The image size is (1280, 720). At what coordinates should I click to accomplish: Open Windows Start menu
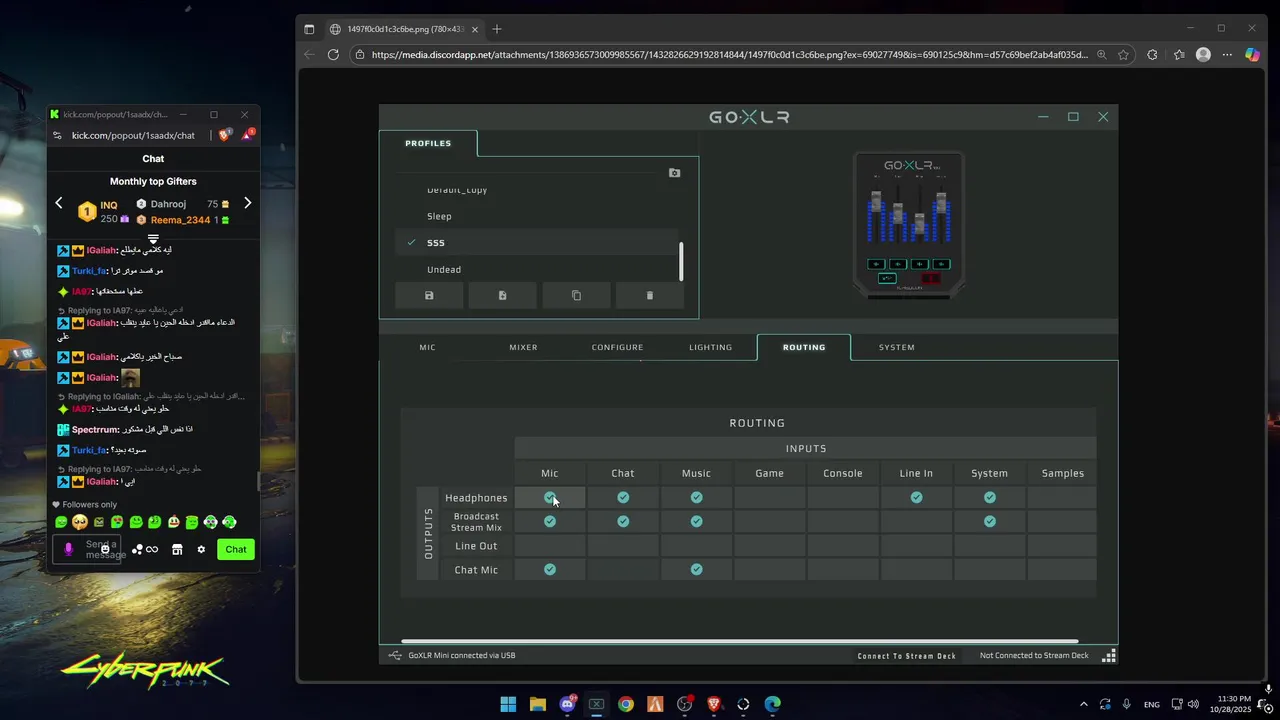[x=508, y=704]
